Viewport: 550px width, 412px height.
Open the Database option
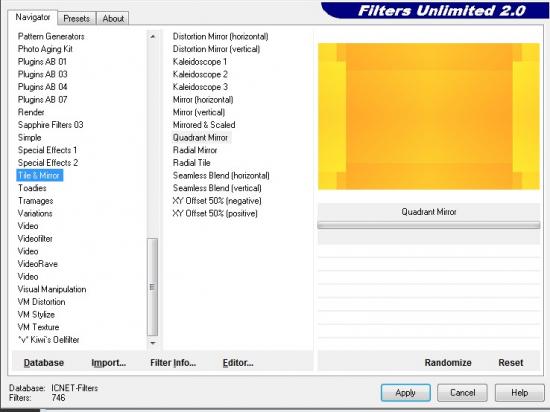point(44,363)
